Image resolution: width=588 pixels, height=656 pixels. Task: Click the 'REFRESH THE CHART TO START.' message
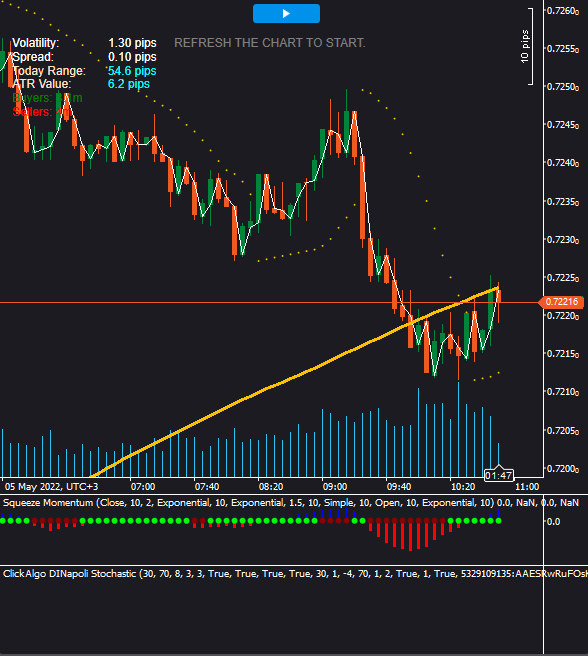pyautogui.click(x=270, y=43)
